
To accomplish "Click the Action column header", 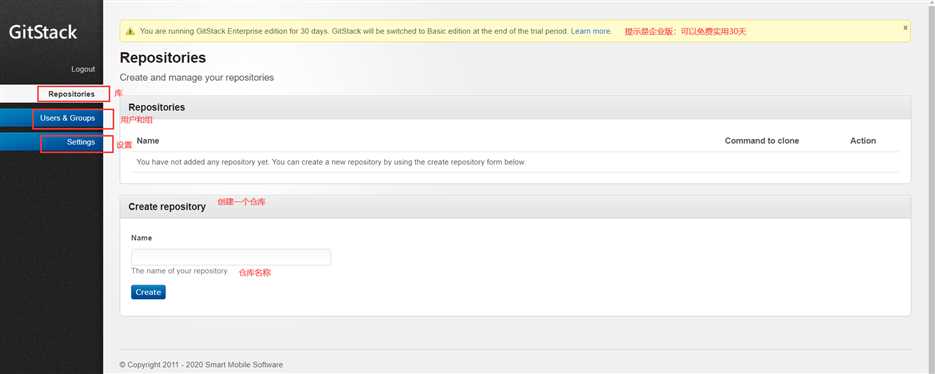I will point(863,141).
